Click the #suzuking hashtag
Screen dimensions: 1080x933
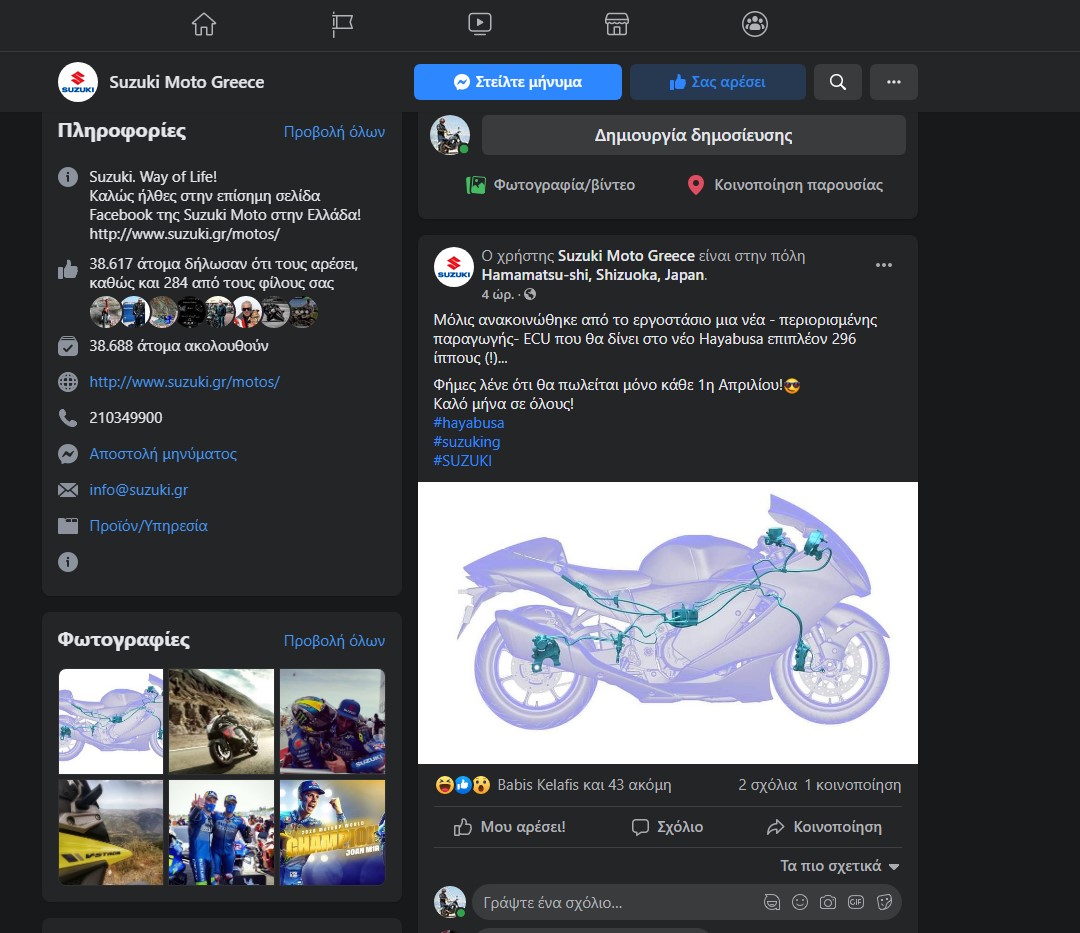(x=466, y=442)
